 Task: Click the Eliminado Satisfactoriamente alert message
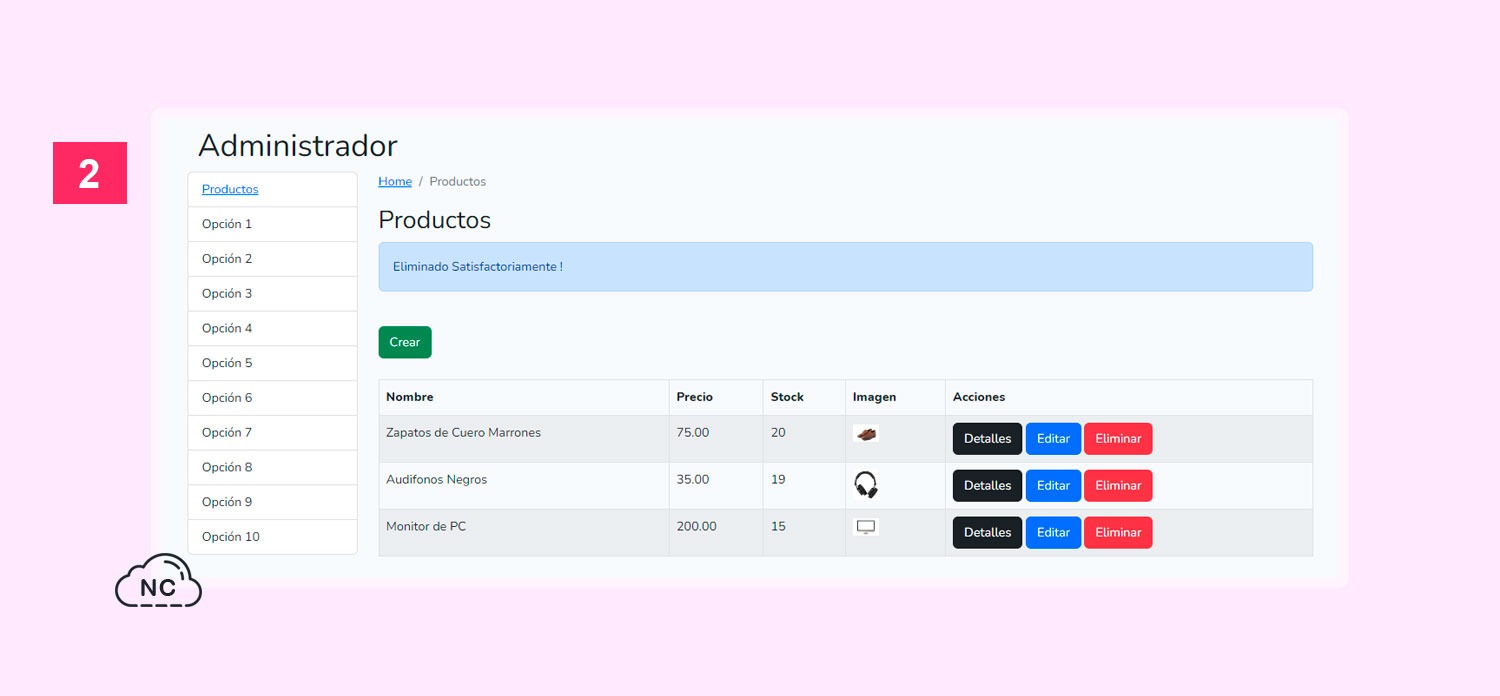pyautogui.click(x=845, y=267)
